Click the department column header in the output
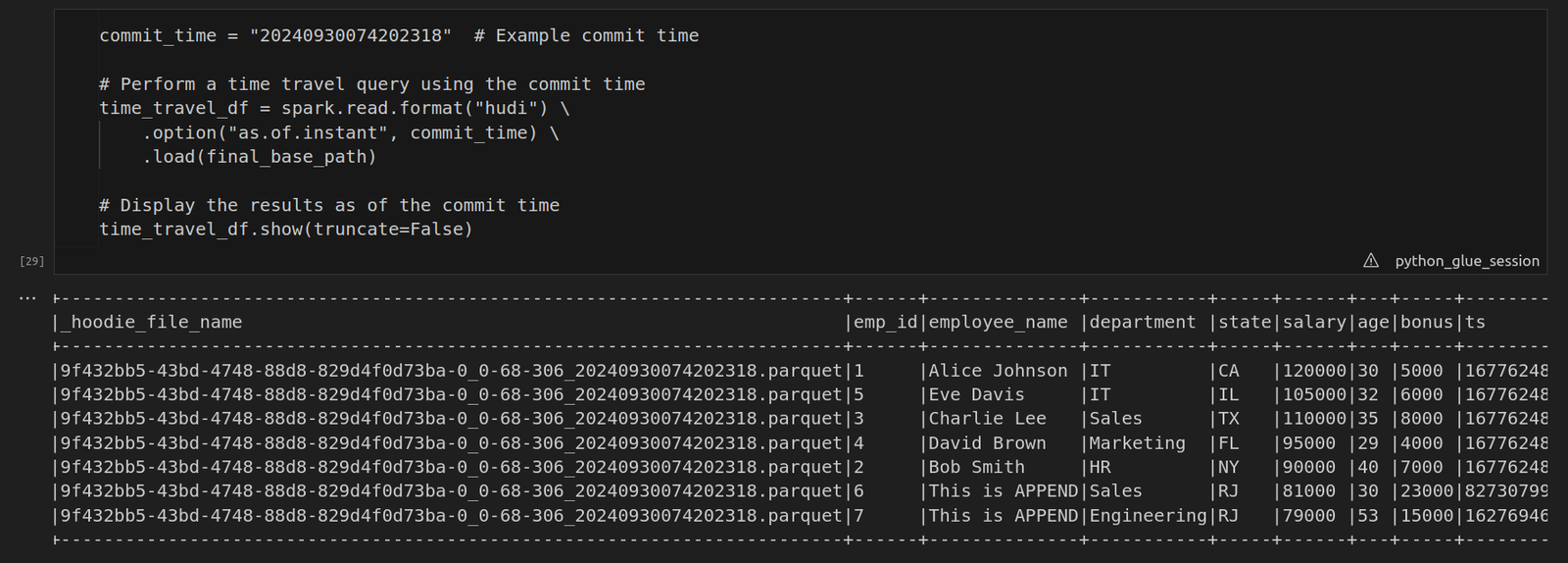 [x=1142, y=322]
